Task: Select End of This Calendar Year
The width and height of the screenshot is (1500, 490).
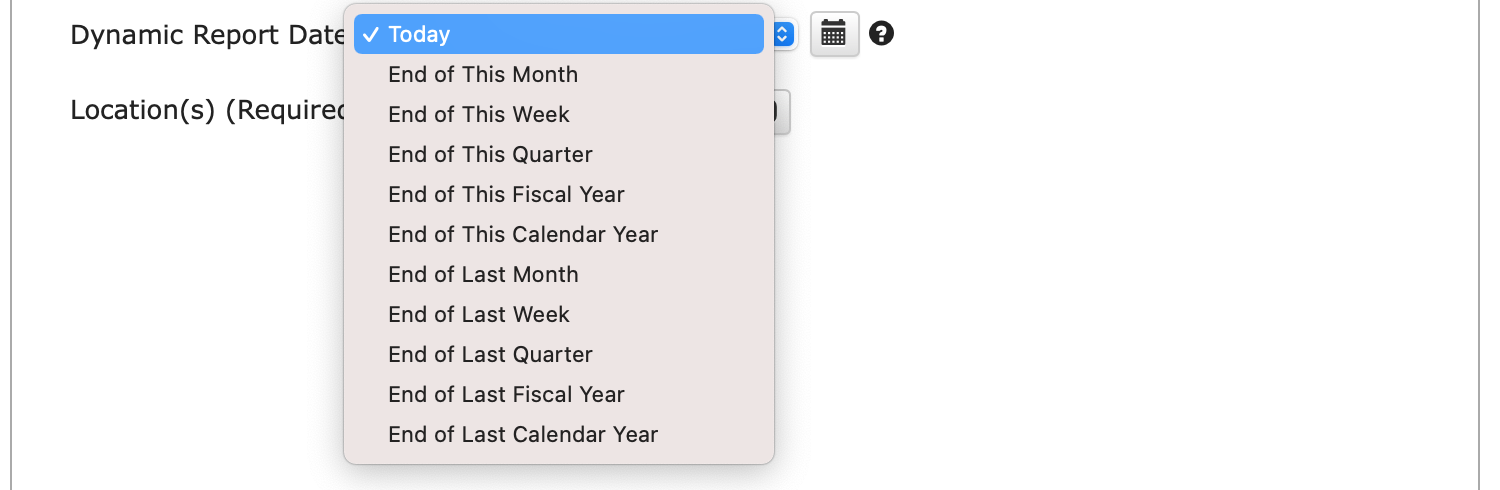Action: (x=523, y=234)
